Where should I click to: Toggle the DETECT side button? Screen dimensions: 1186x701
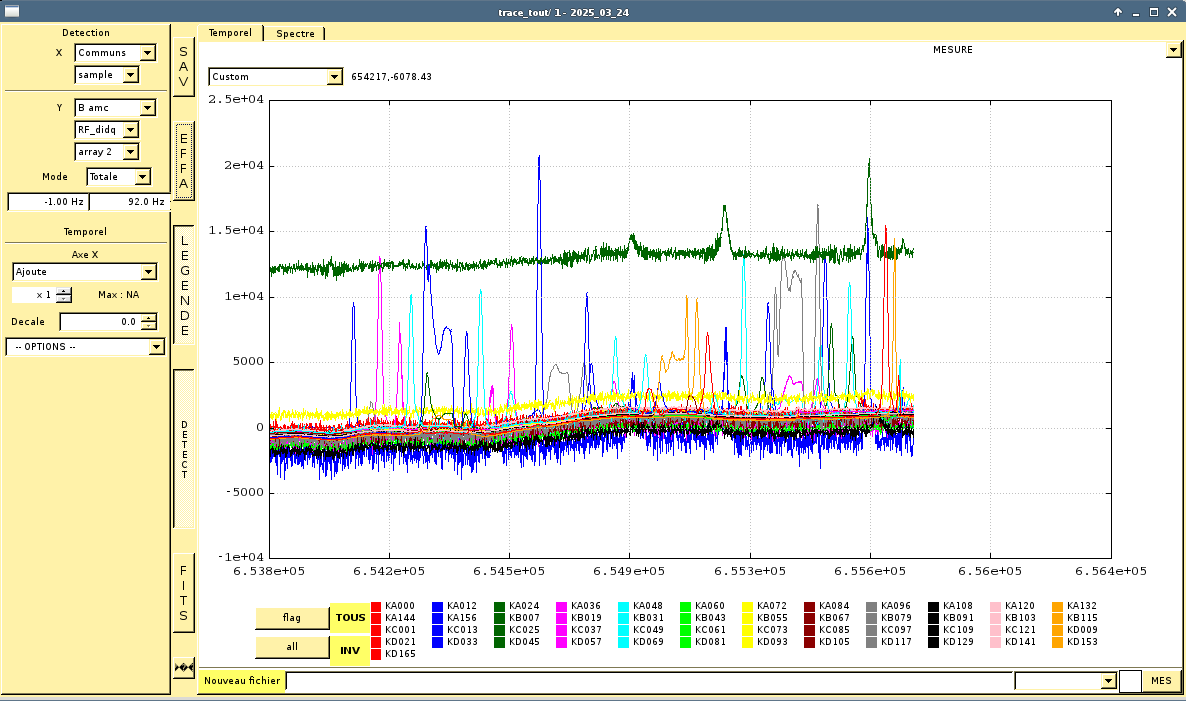(184, 449)
